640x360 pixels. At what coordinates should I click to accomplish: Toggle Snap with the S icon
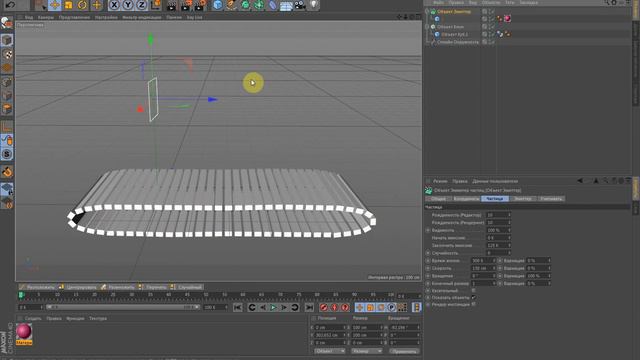point(7,154)
